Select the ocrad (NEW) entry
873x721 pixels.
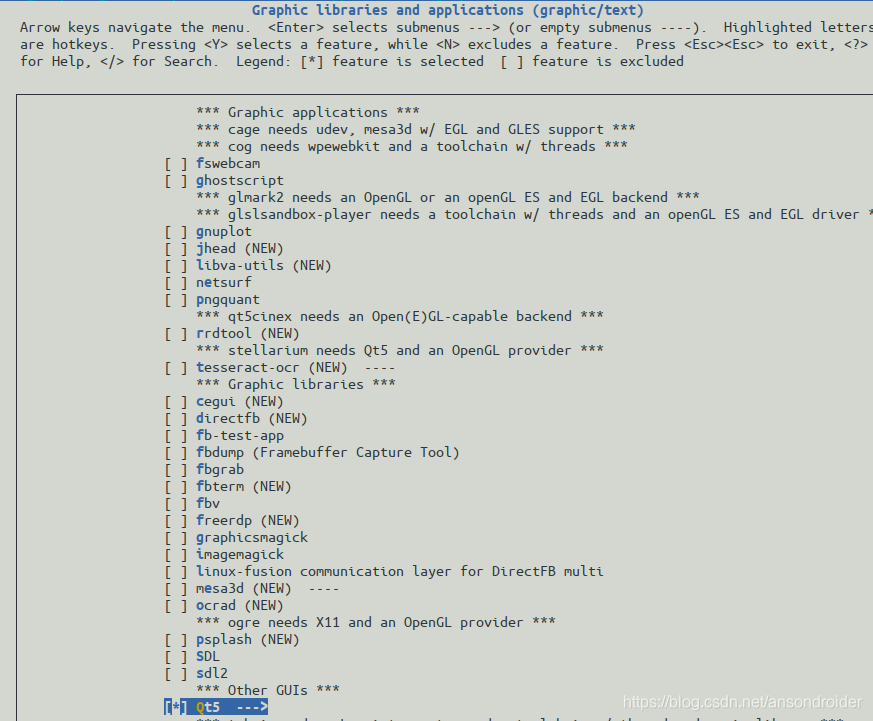tap(240, 606)
